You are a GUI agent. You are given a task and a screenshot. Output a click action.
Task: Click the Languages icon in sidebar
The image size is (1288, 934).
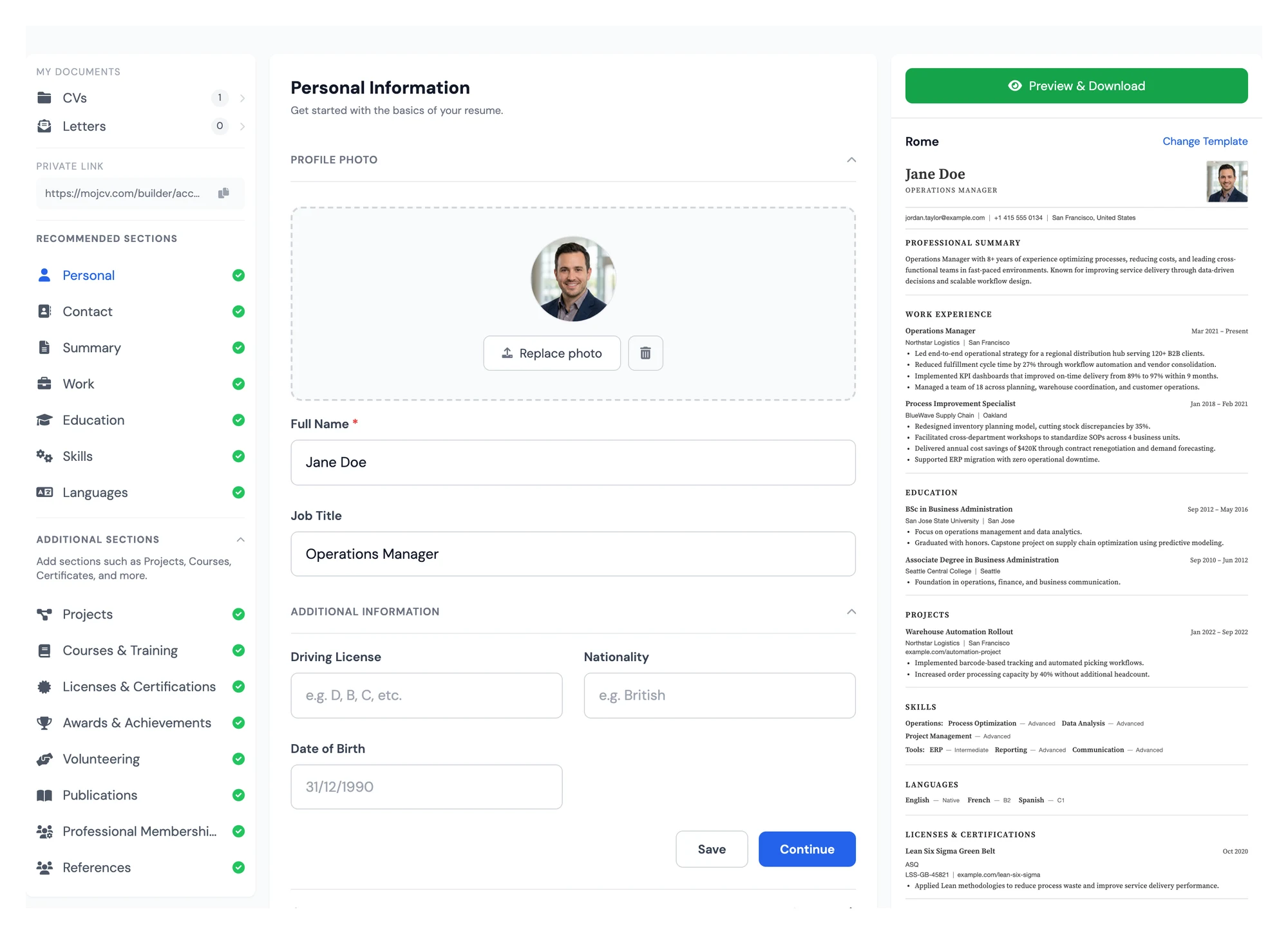point(44,492)
